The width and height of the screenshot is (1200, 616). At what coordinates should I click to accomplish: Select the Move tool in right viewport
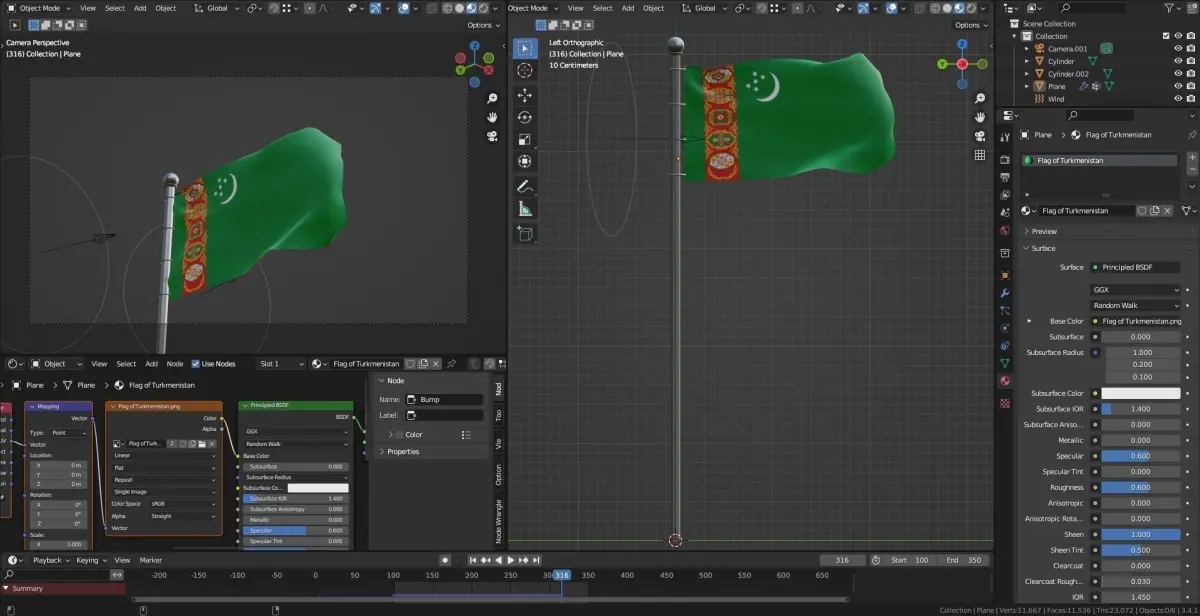click(525, 95)
